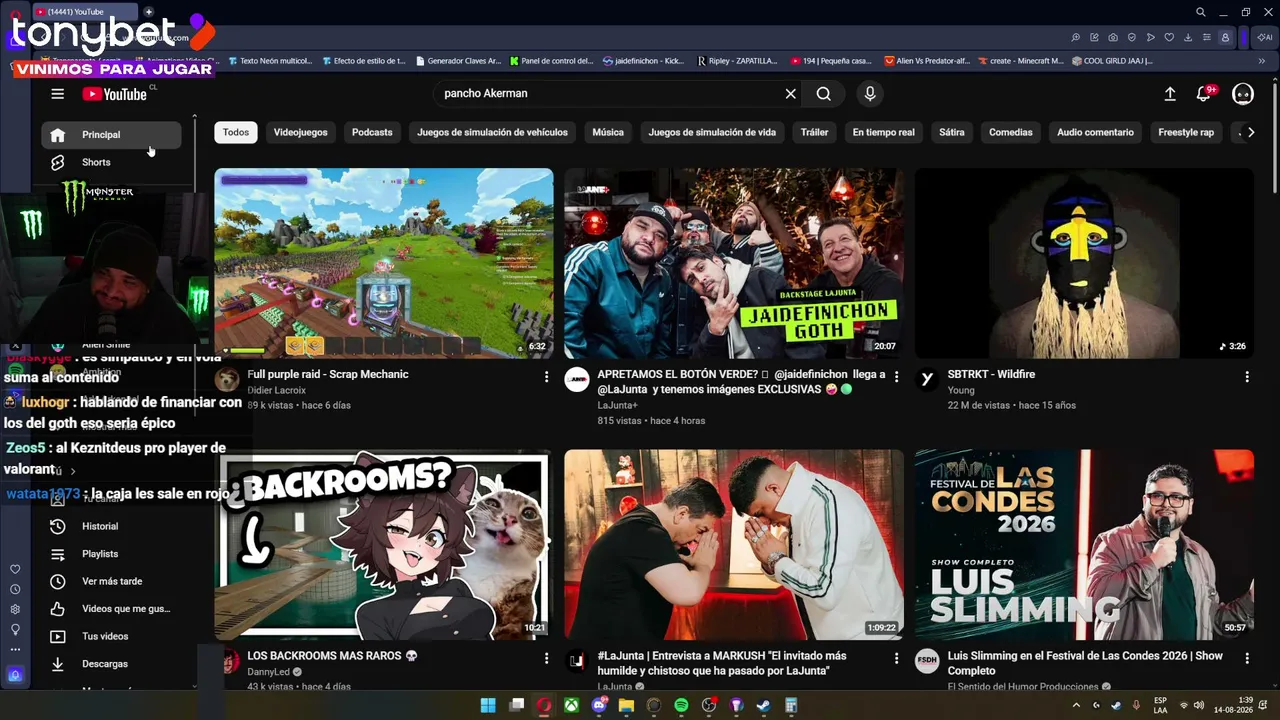1280x720 pixels.
Task: Open Spotify from the taskbar
Action: pos(681,706)
